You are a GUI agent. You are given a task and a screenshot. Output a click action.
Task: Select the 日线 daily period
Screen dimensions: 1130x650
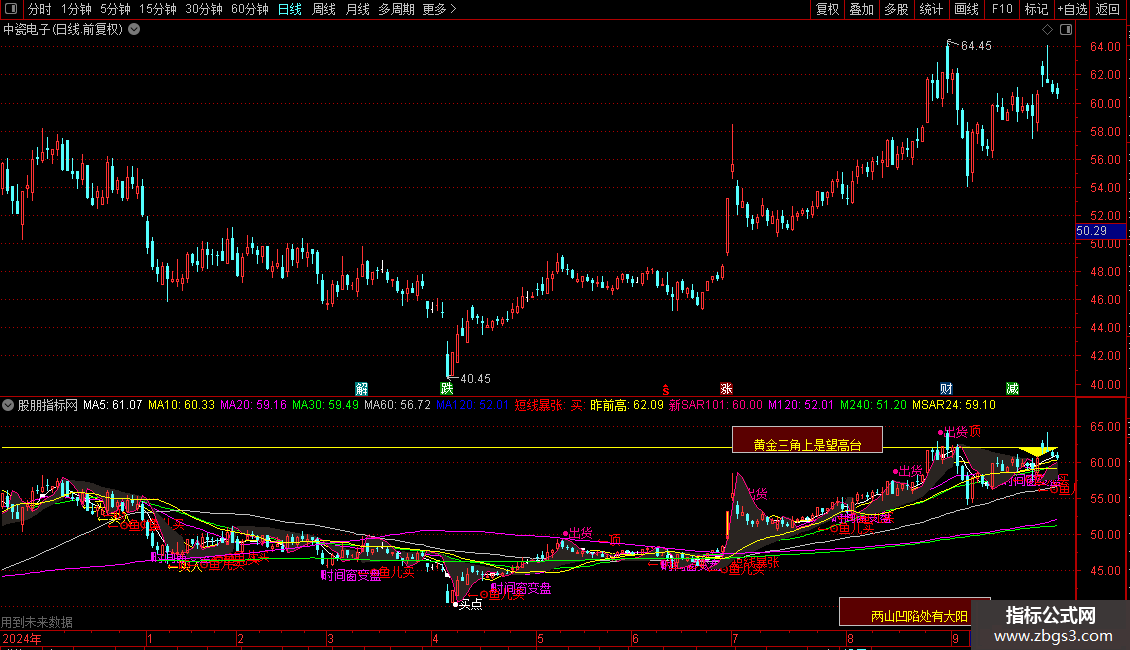pos(290,9)
